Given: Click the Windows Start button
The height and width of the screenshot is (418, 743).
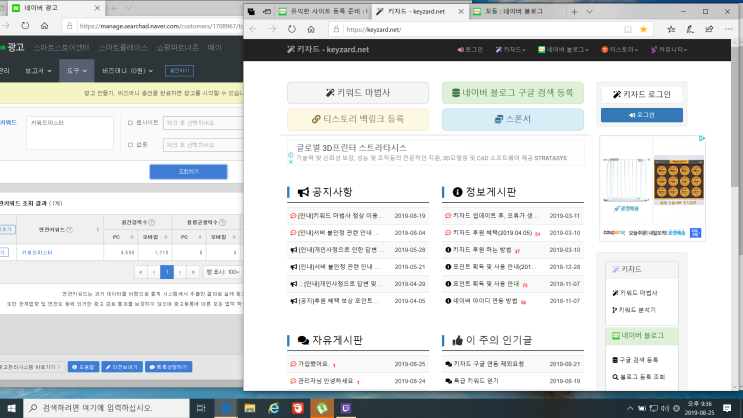Looking at the screenshot, I should point(11,408).
